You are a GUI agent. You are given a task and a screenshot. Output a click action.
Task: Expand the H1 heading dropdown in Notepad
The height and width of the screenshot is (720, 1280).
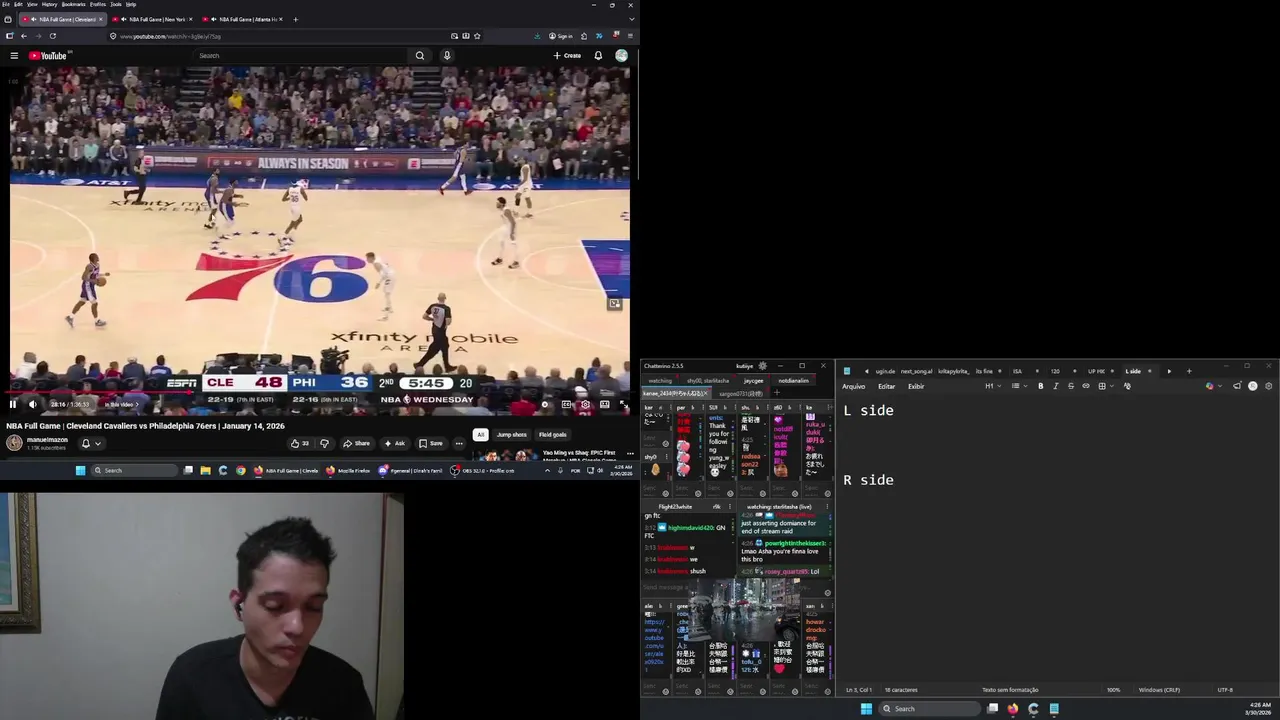[x=992, y=386]
